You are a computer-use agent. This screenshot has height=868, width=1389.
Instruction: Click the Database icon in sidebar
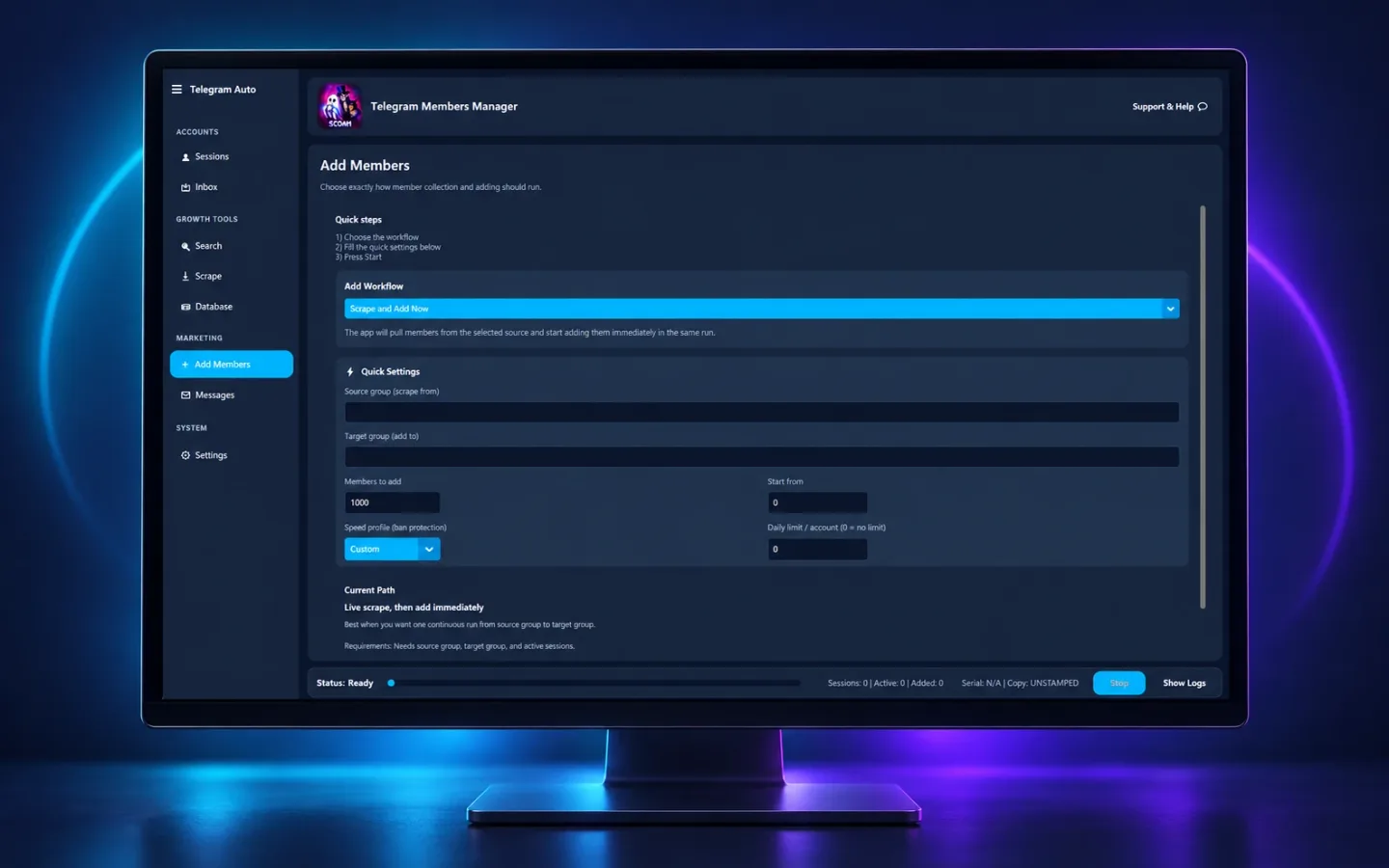185,307
